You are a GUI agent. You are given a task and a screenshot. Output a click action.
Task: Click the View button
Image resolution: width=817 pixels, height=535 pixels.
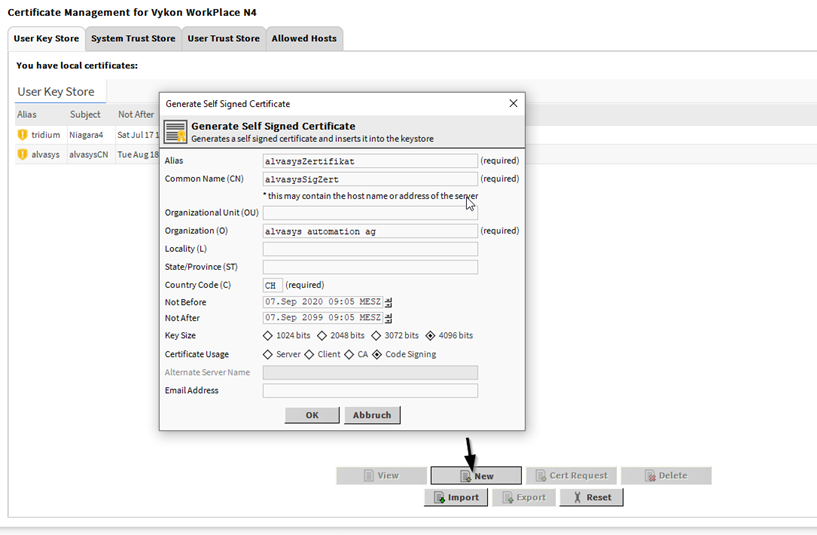pyautogui.click(x=381, y=476)
